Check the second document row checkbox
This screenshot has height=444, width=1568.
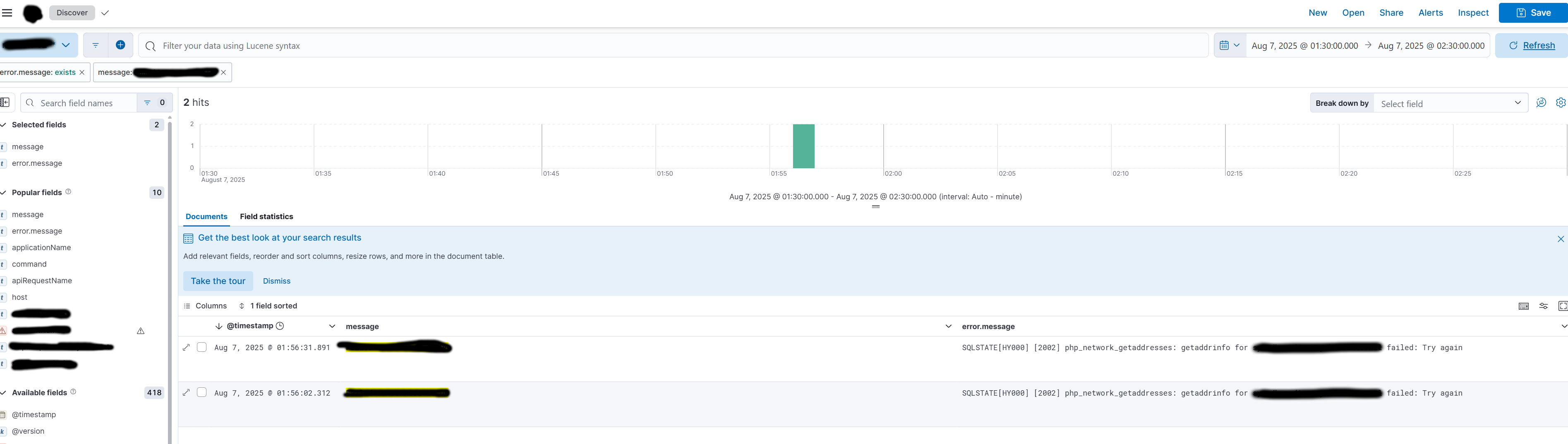coord(201,393)
